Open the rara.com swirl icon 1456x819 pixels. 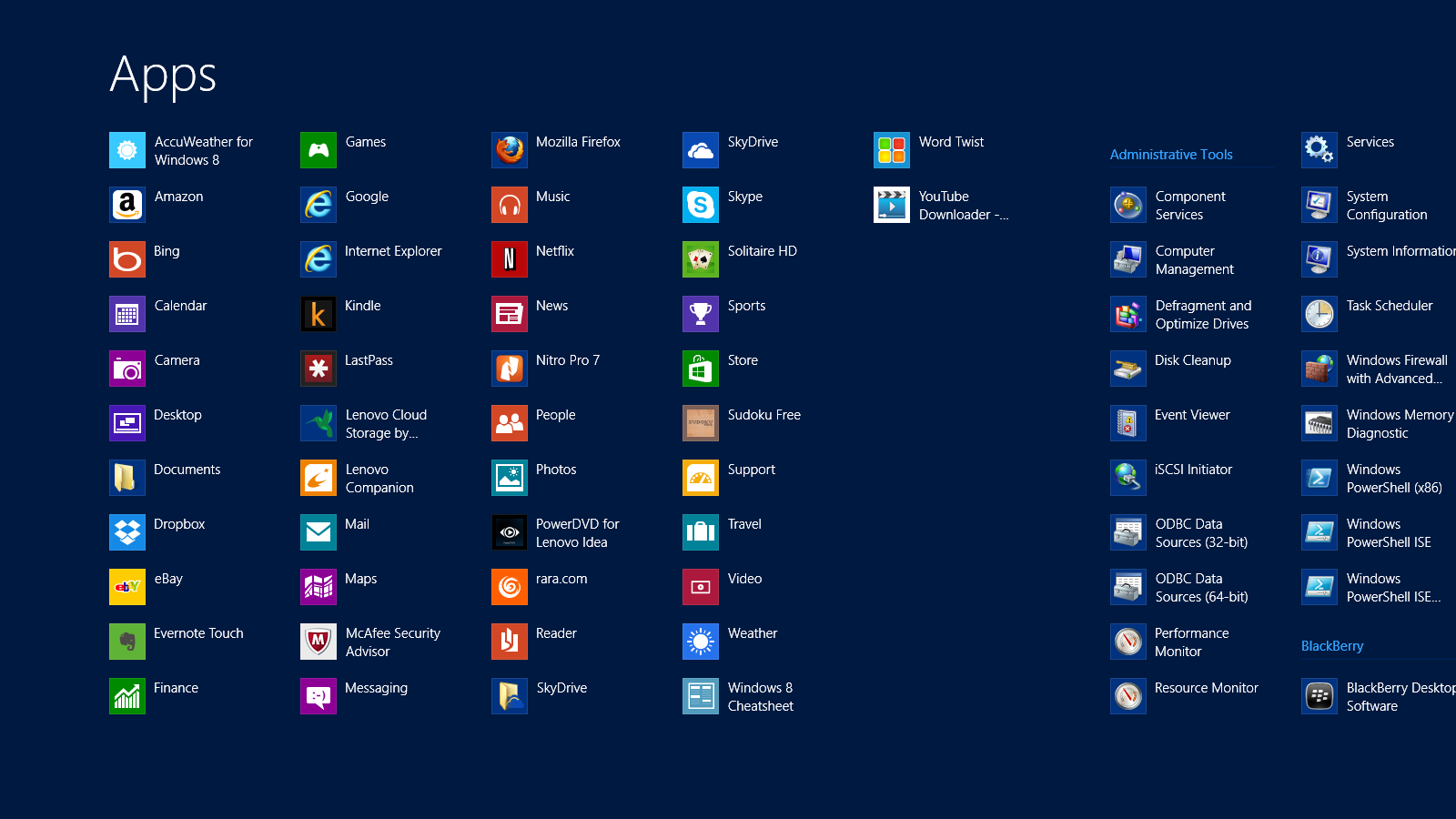[x=510, y=587]
